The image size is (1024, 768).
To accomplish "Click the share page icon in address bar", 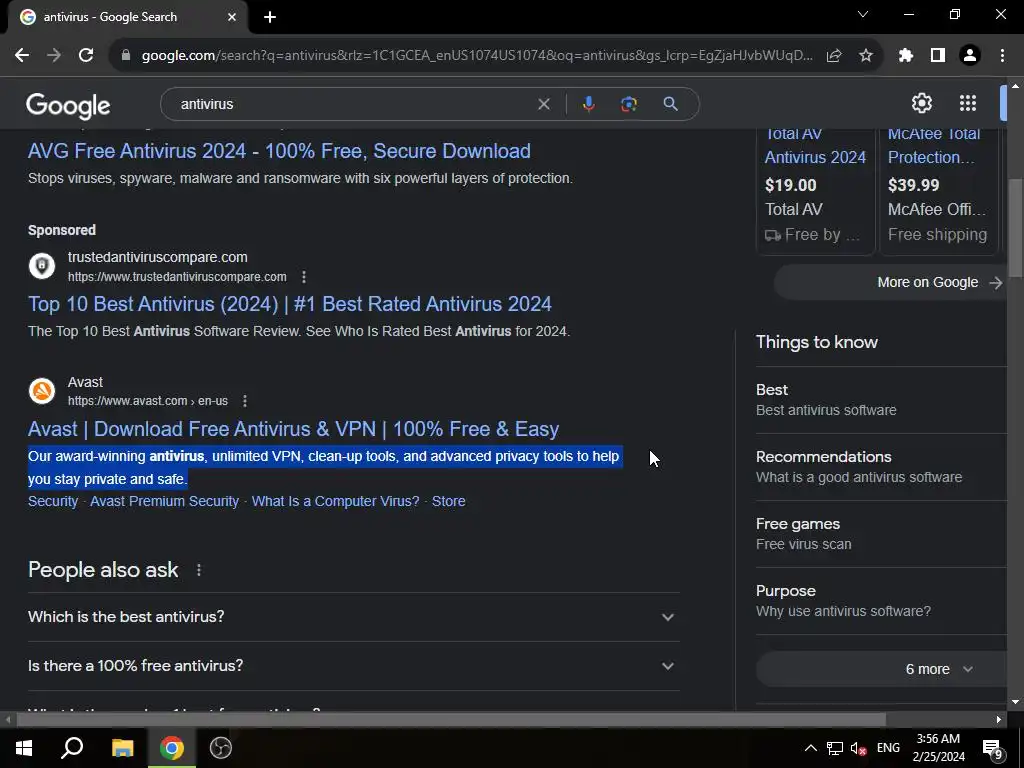I will coord(834,56).
